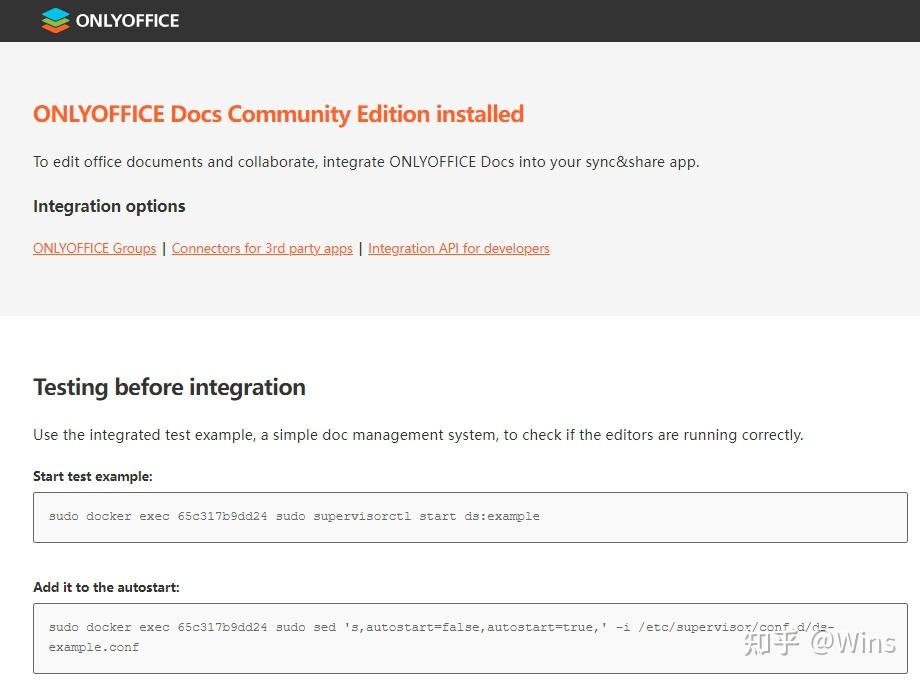Viewport: 920px width, 680px height.
Task: Click the Testing before integration heading
Action: (x=169, y=387)
